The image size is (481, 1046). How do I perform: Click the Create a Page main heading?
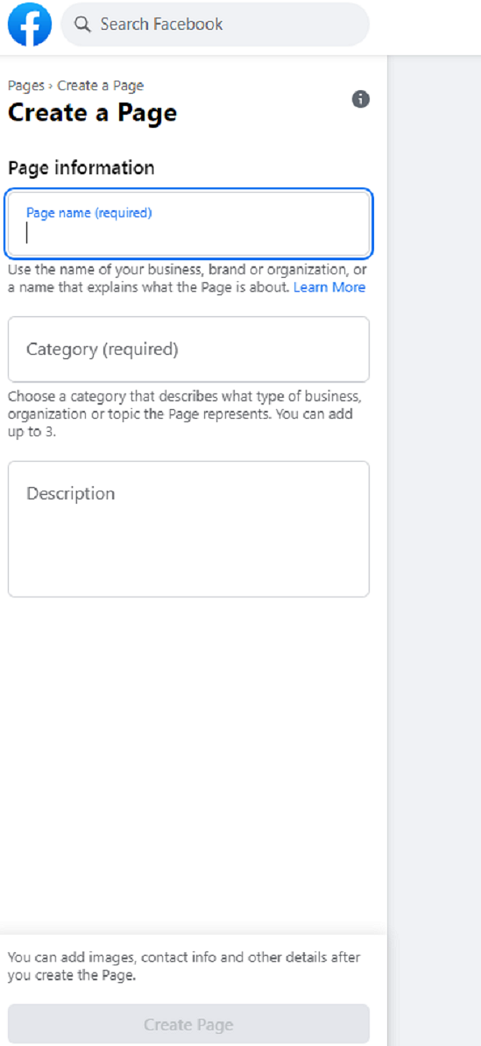point(92,113)
